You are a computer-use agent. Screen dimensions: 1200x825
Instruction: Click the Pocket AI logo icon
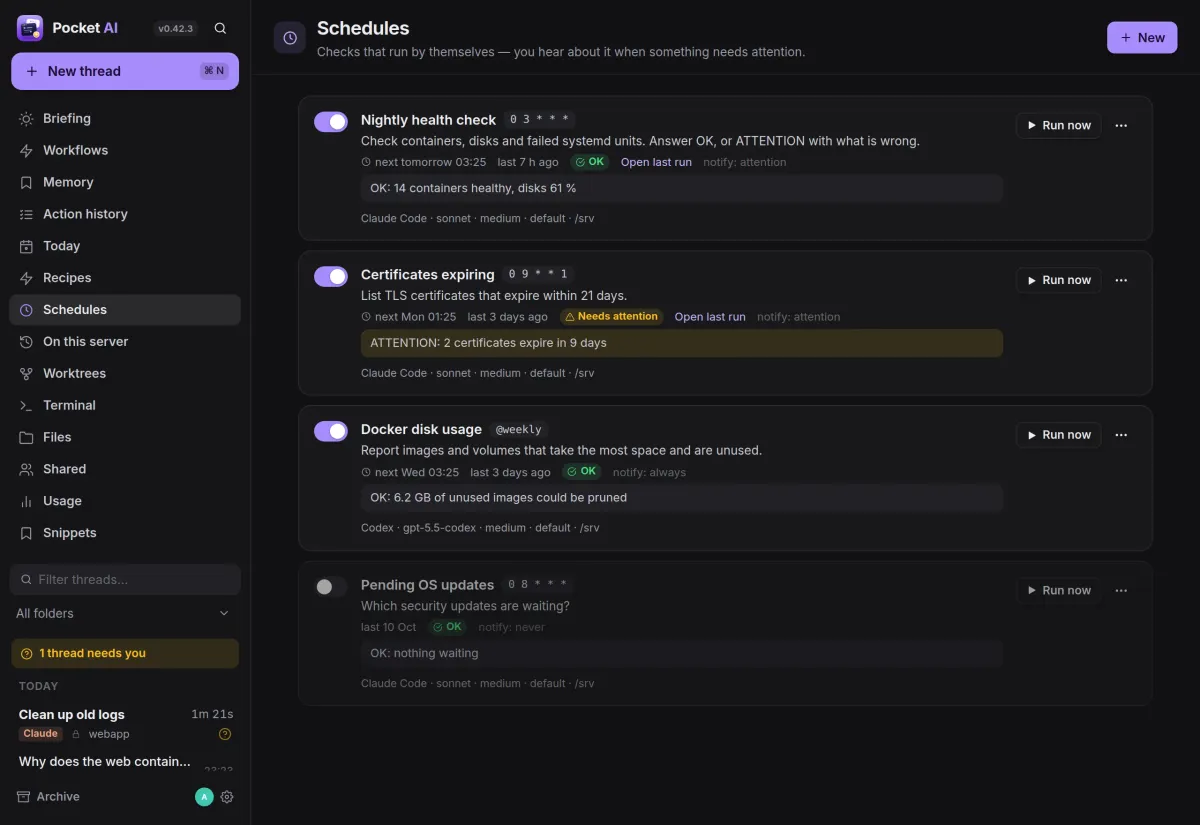30,28
